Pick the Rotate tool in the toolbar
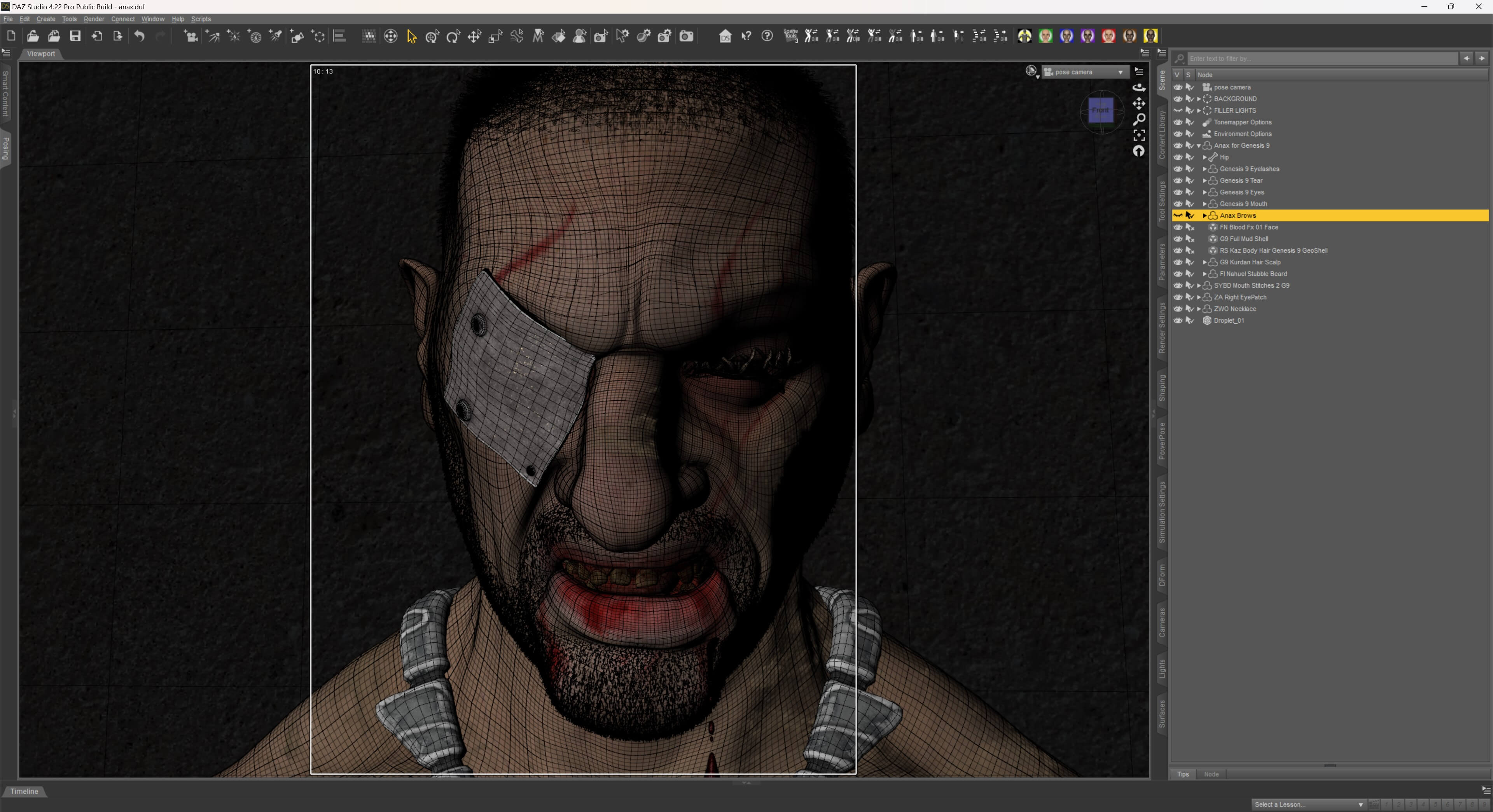Viewport: 1493px width, 812px height. click(453, 37)
